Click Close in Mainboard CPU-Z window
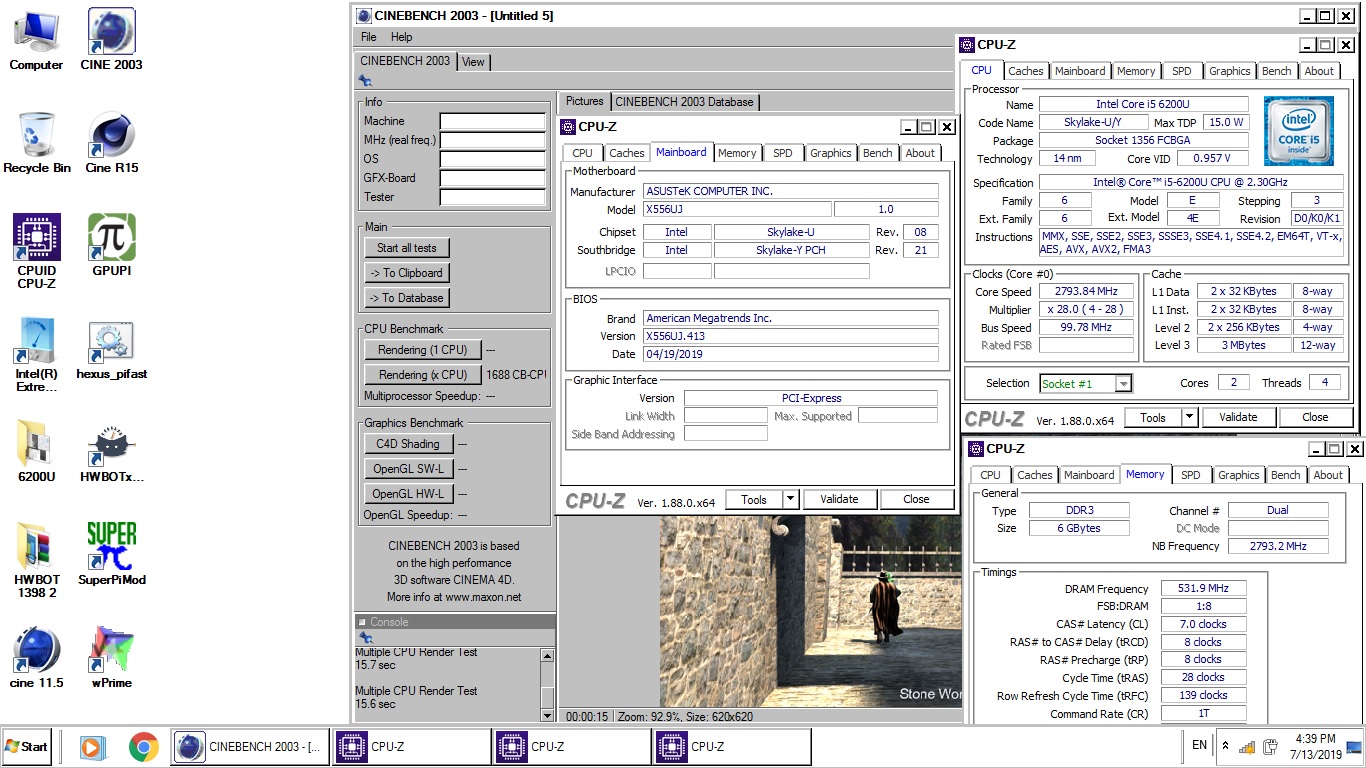The width and height of the screenshot is (1366, 768). (916, 499)
